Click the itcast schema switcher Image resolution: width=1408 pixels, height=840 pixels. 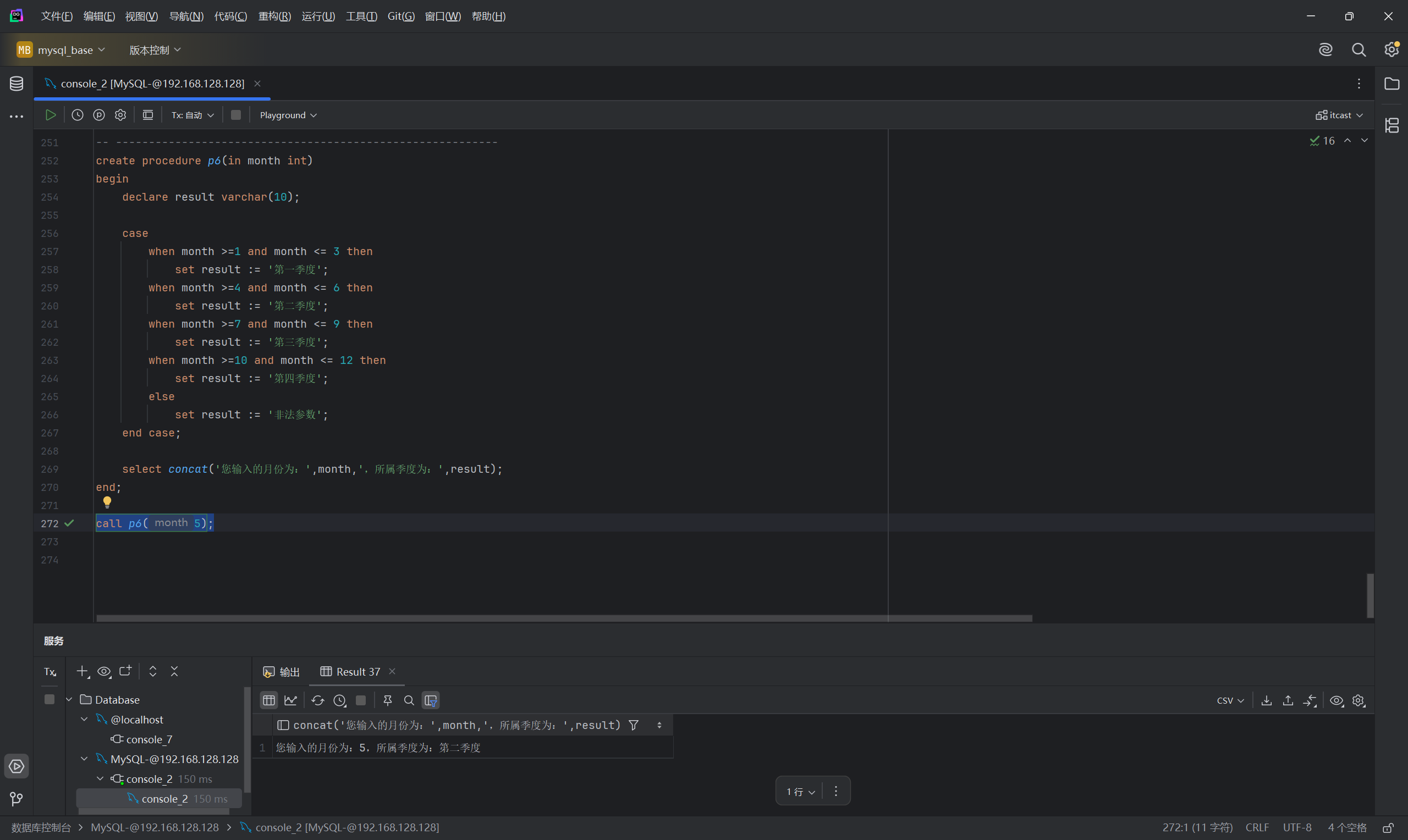(x=1339, y=115)
